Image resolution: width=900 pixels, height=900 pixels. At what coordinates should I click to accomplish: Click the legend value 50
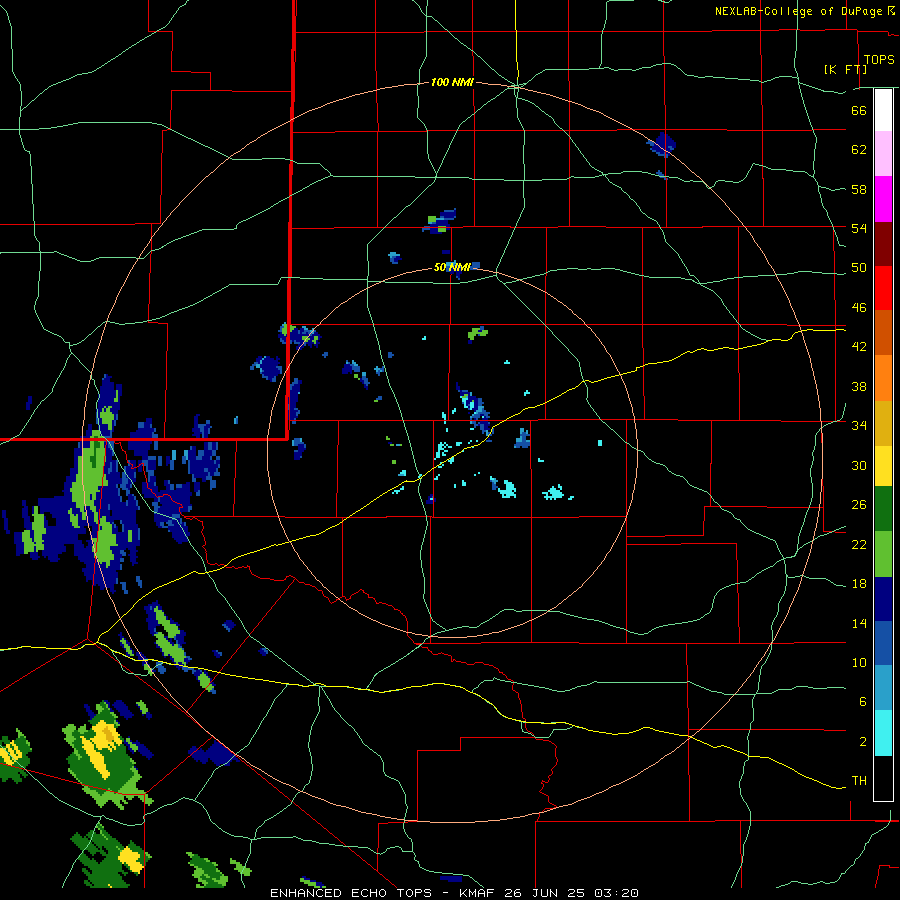859,268
